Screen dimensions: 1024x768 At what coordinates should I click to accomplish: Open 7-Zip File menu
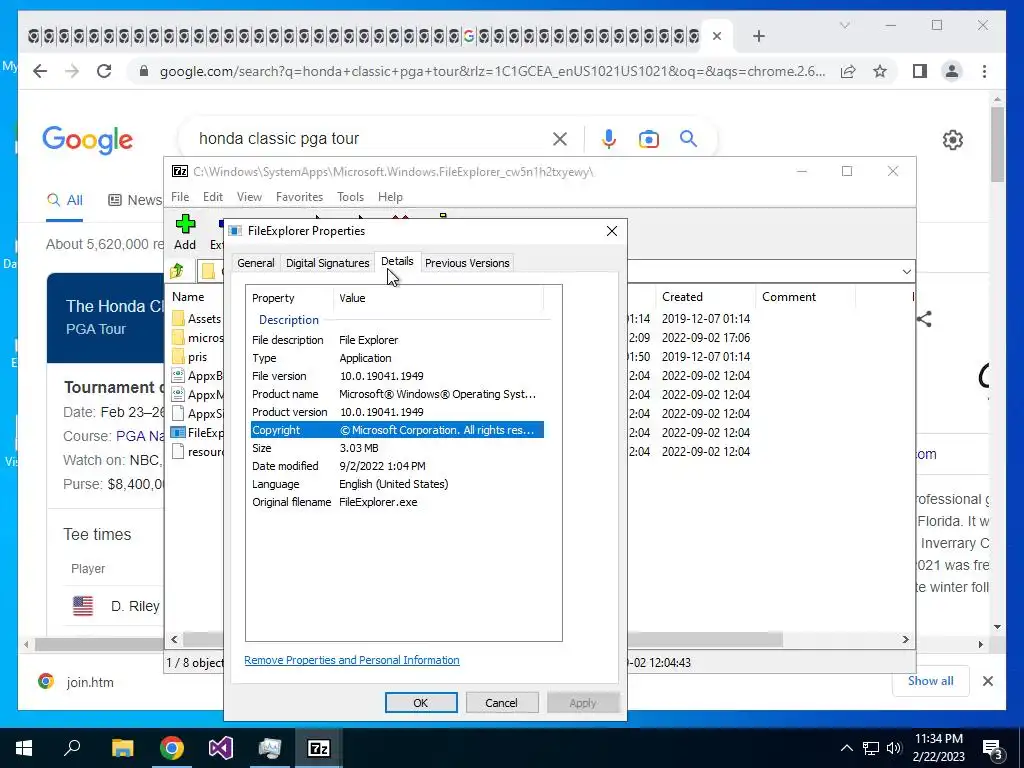click(180, 197)
